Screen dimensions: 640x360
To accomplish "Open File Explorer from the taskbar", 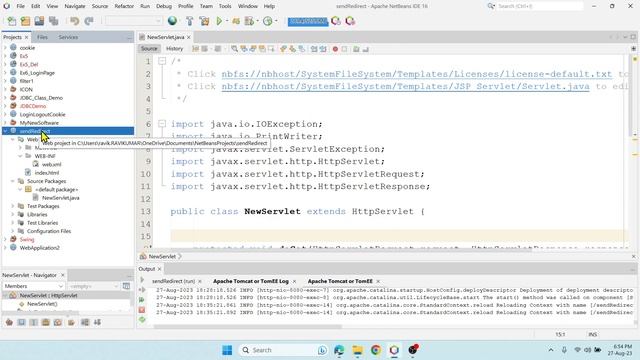I will 358,350.
